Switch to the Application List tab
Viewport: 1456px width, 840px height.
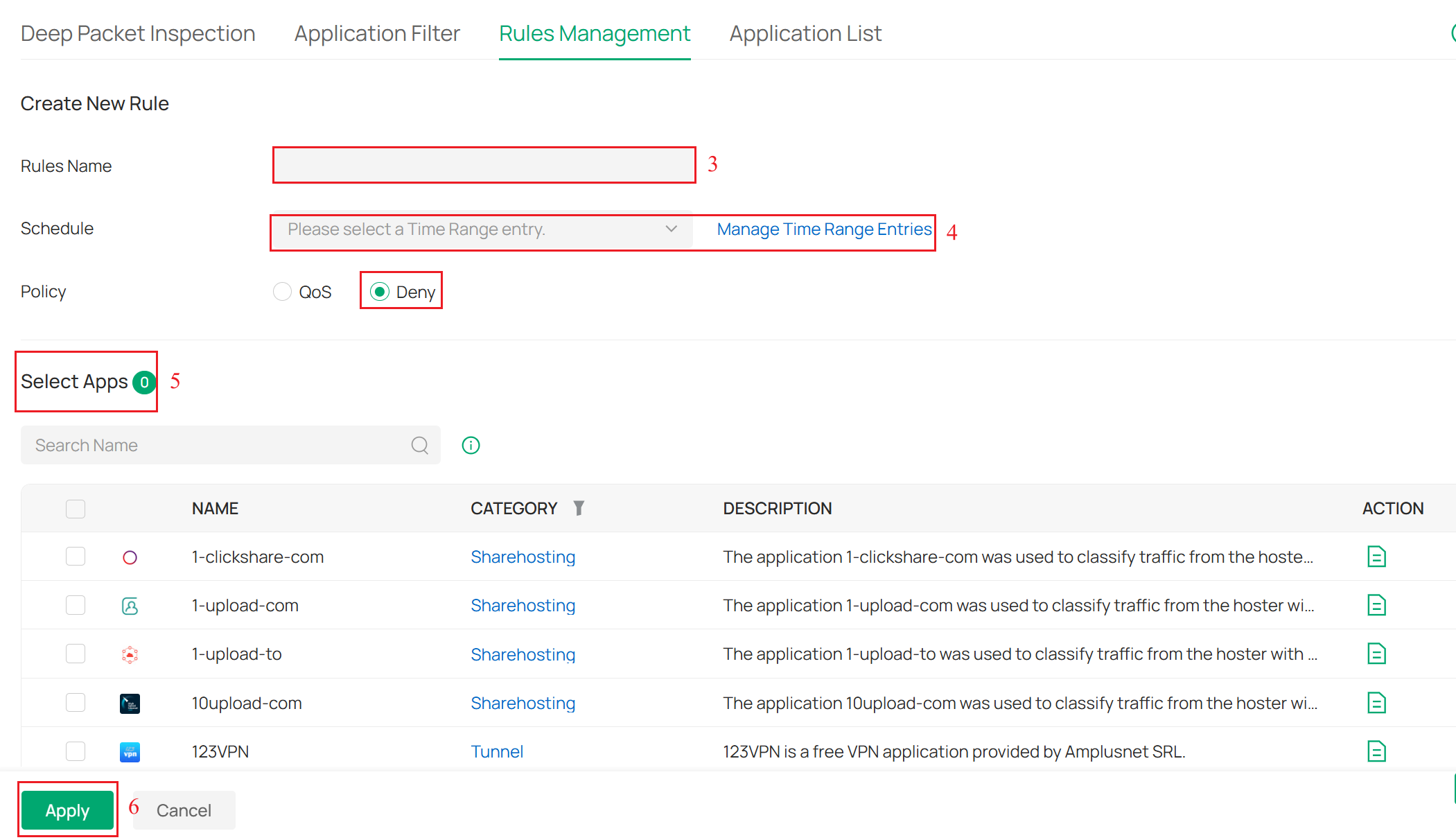805,33
